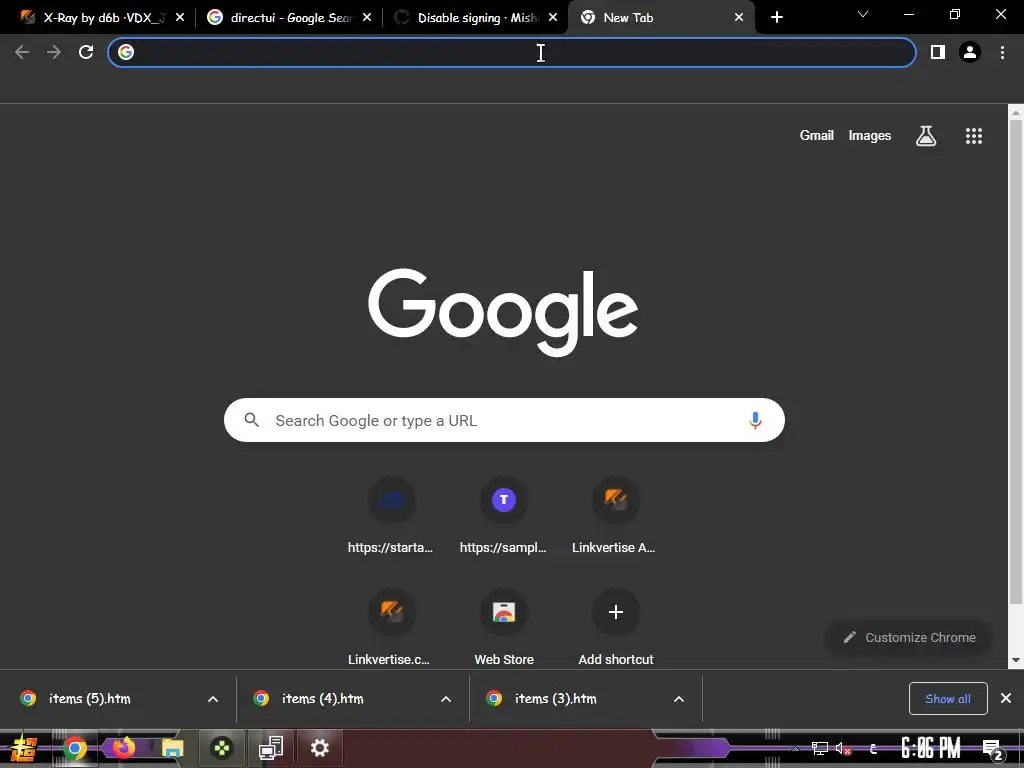Image resolution: width=1024 pixels, height=768 pixels.
Task: Open the https://sampl... shortcut
Action: pos(504,516)
